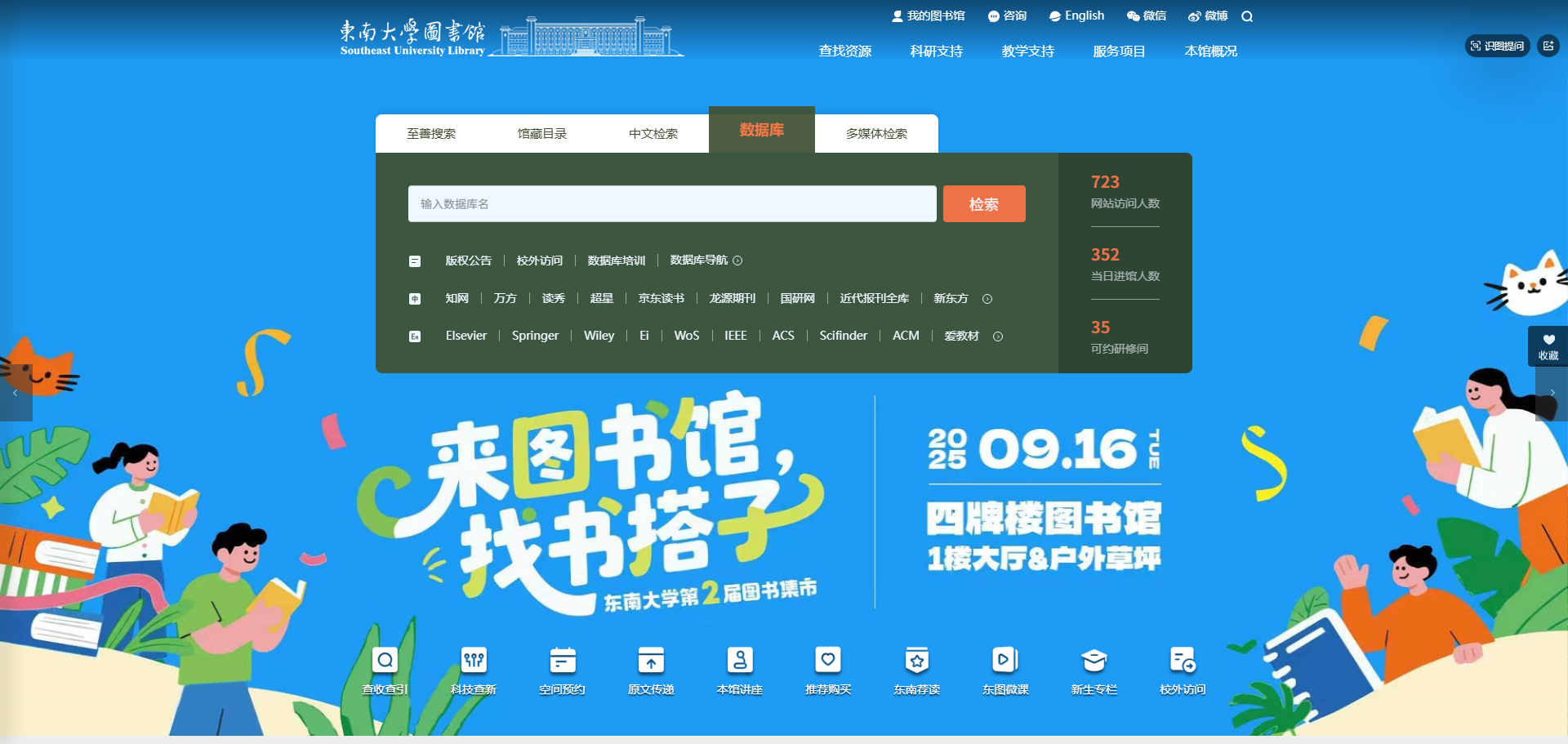Open the 校外访问 link in search panel
This screenshot has width=1568, height=744.
coord(540,261)
